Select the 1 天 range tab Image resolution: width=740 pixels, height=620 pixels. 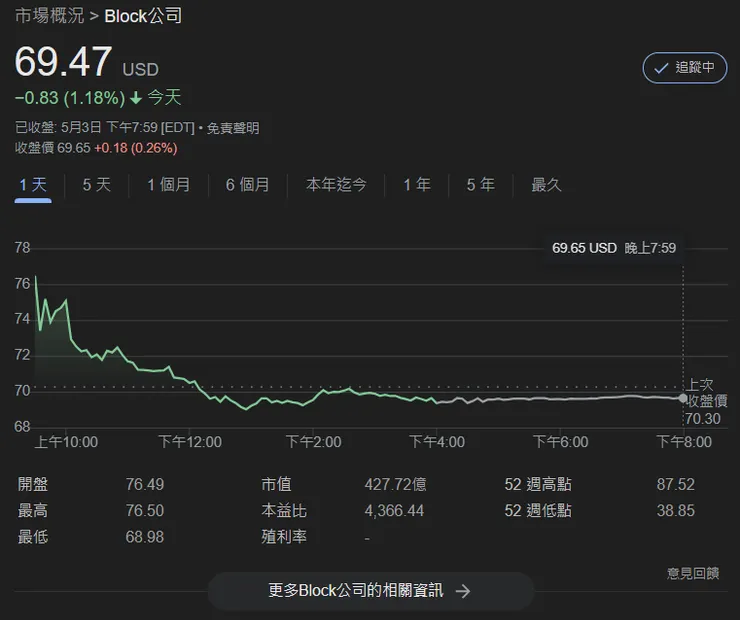tap(33, 184)
